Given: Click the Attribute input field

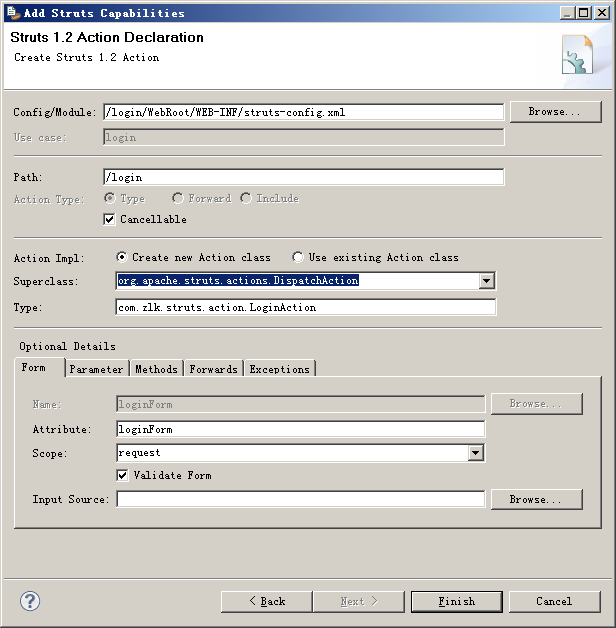Looking at the screenshot, I should [301, 429].
